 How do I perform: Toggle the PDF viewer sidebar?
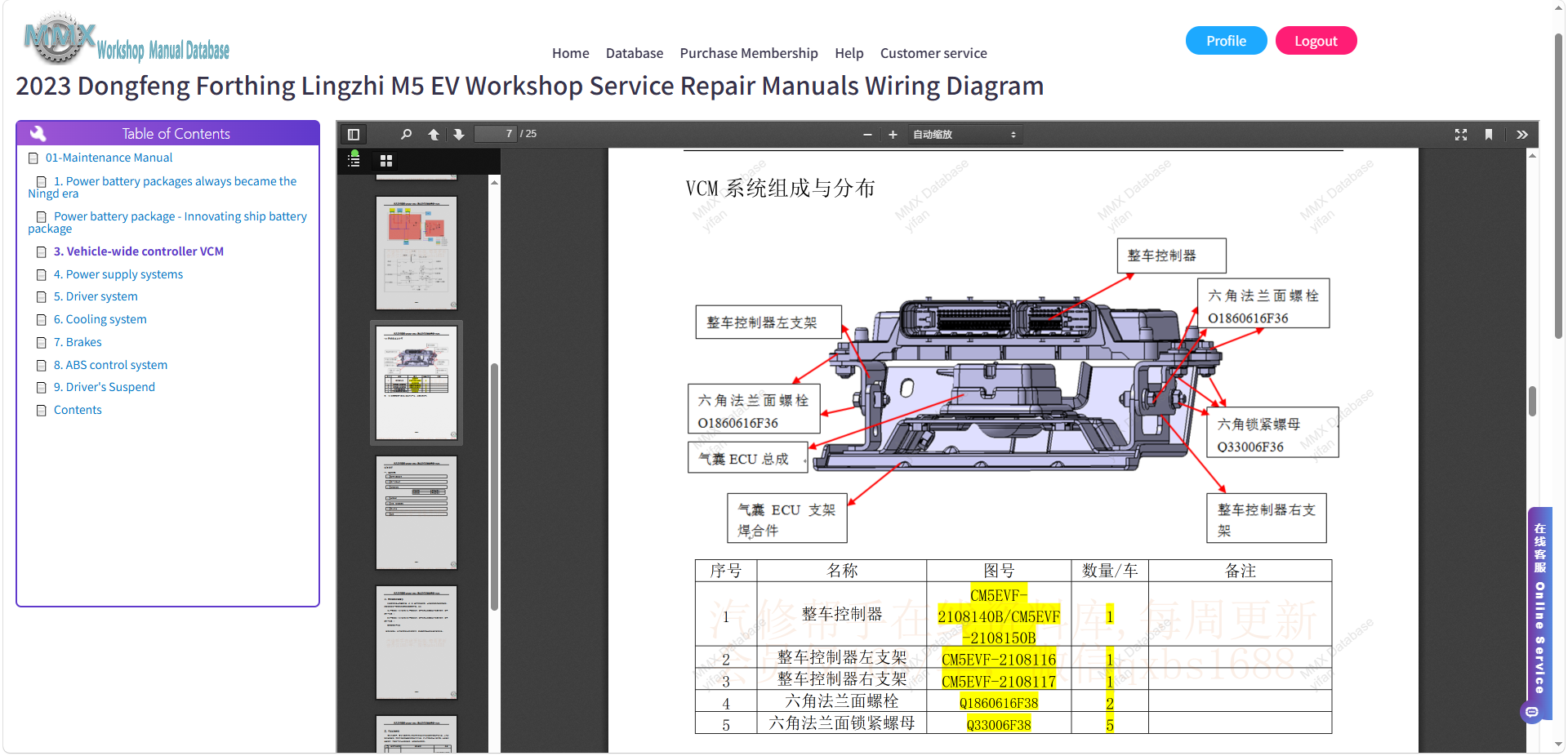coord(354,135)
